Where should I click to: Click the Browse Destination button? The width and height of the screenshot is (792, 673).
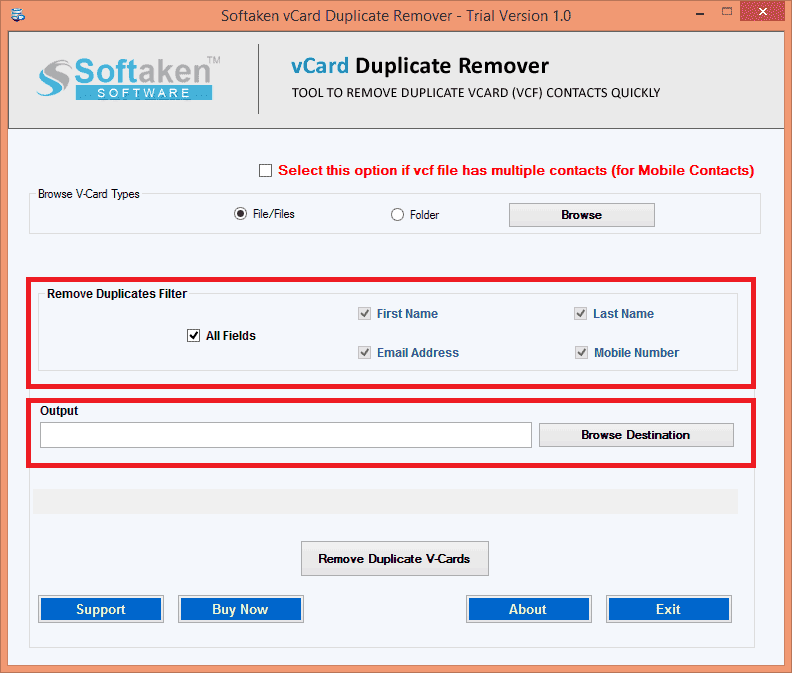pyautogui.click(x=636, y=435)
